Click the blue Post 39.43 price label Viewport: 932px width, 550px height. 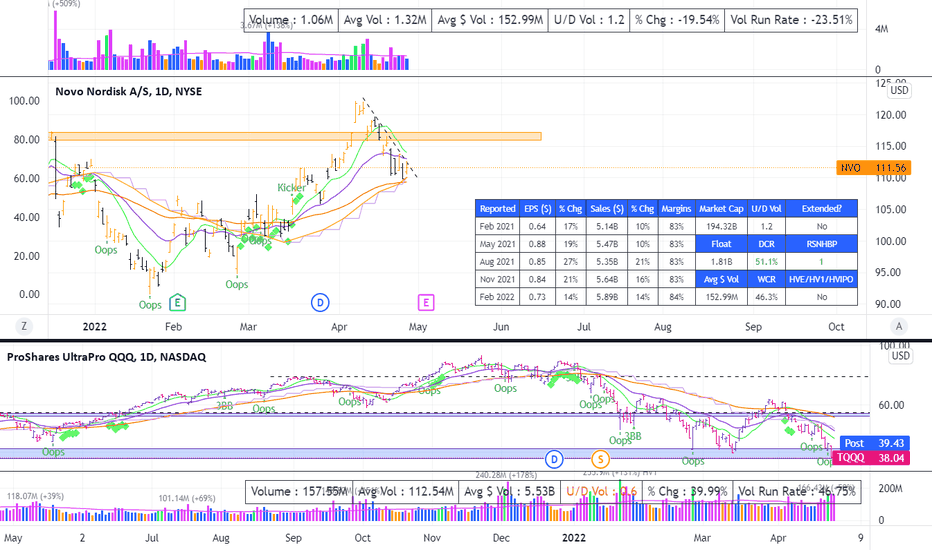874,443
